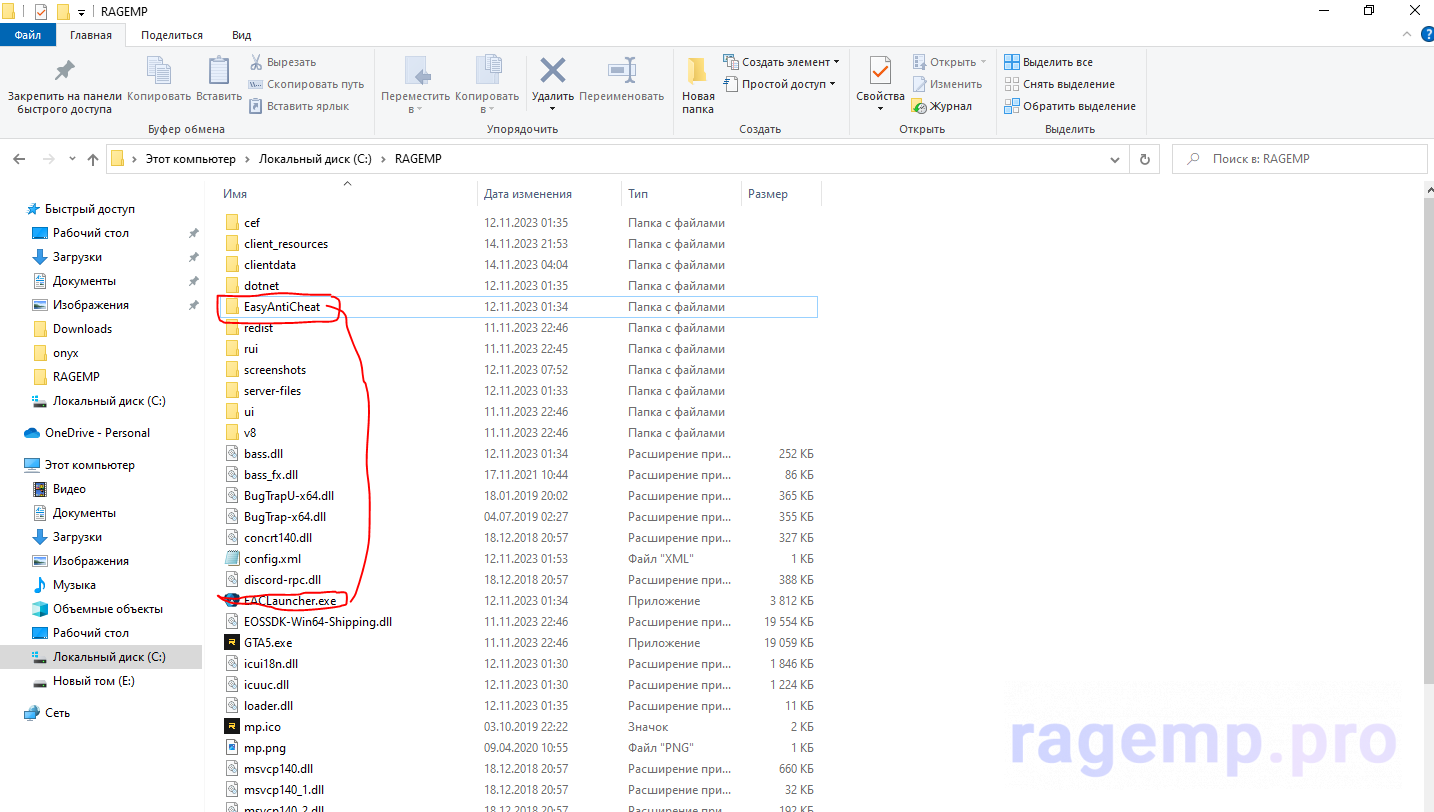Select loader.dll file
The height and width of the screenshot is (812, 1434).
click(x=268, y=706)
